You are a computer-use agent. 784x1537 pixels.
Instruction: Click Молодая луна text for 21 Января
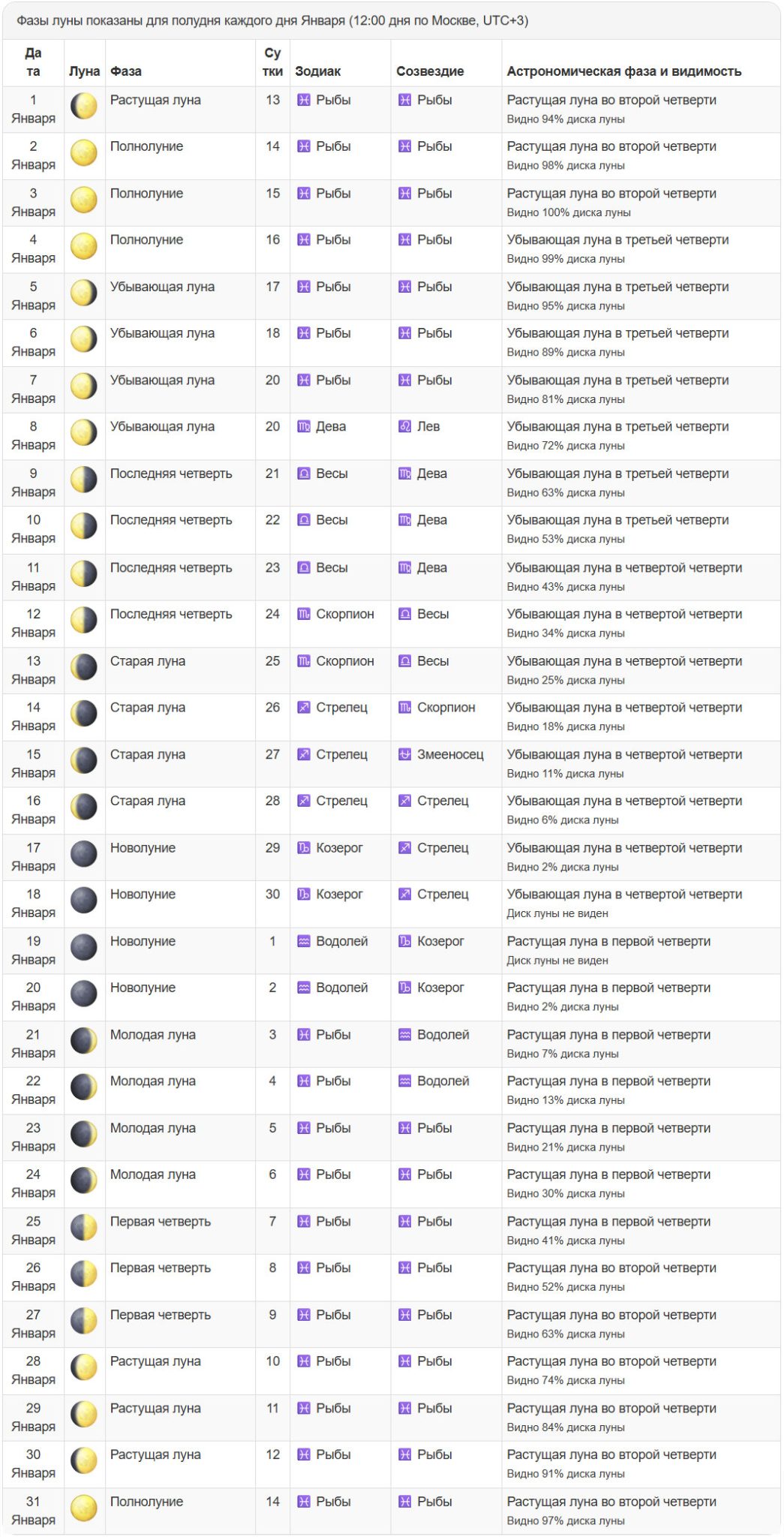(x=153, y=1035)
